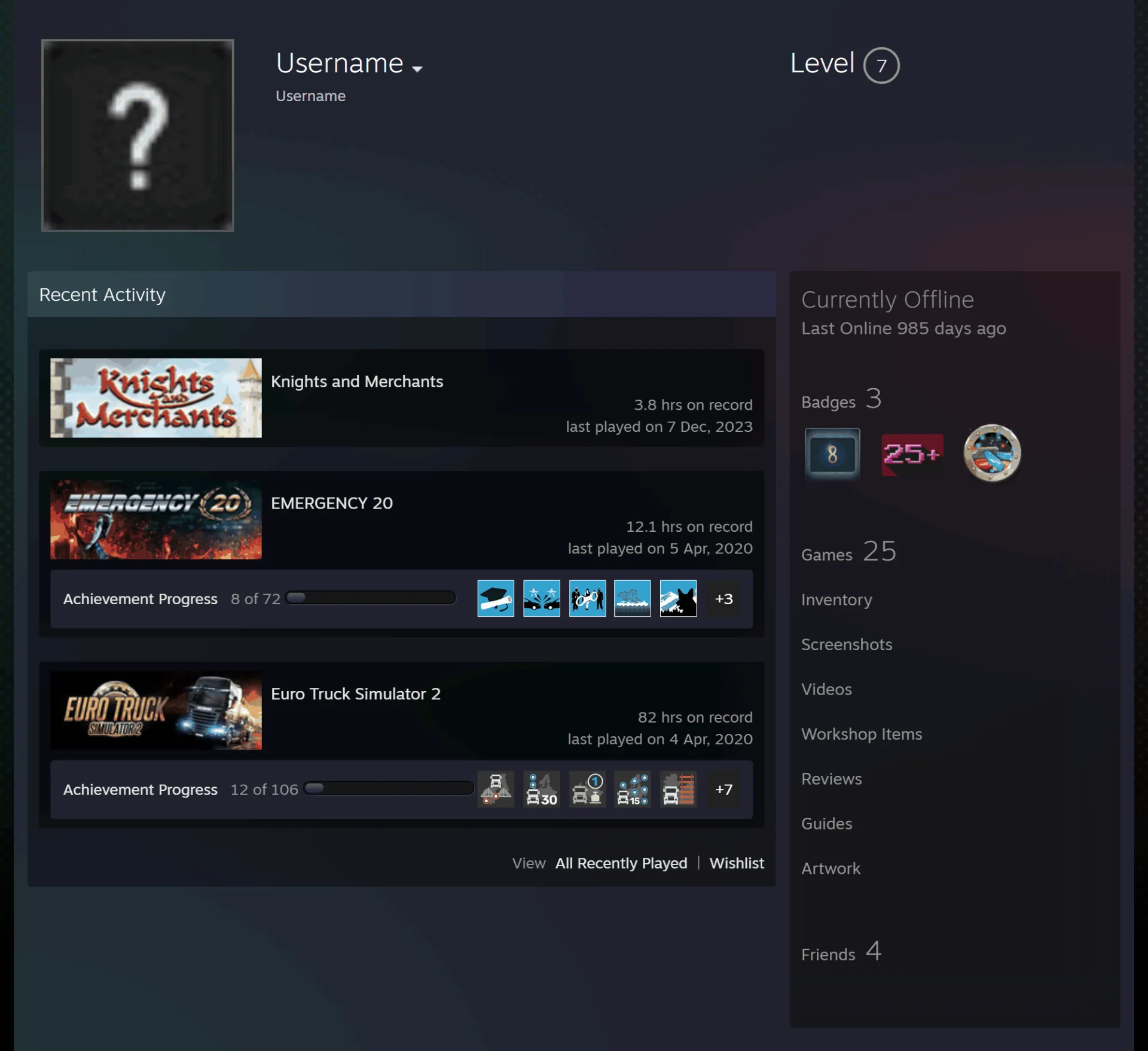The width and height of the screenshot is (1148, 1051).
Task: Select the truck with orange bars achievement
Action: pyautogui.click(x=678, y=789)
